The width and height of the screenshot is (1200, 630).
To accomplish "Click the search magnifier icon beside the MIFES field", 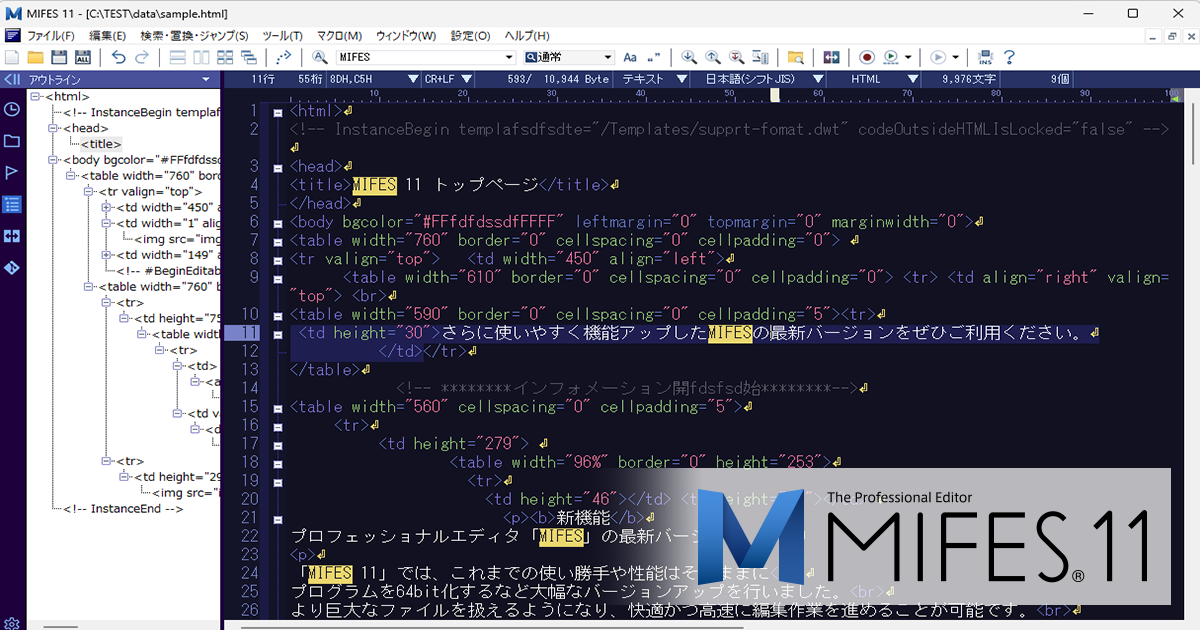I will point(320,57).
